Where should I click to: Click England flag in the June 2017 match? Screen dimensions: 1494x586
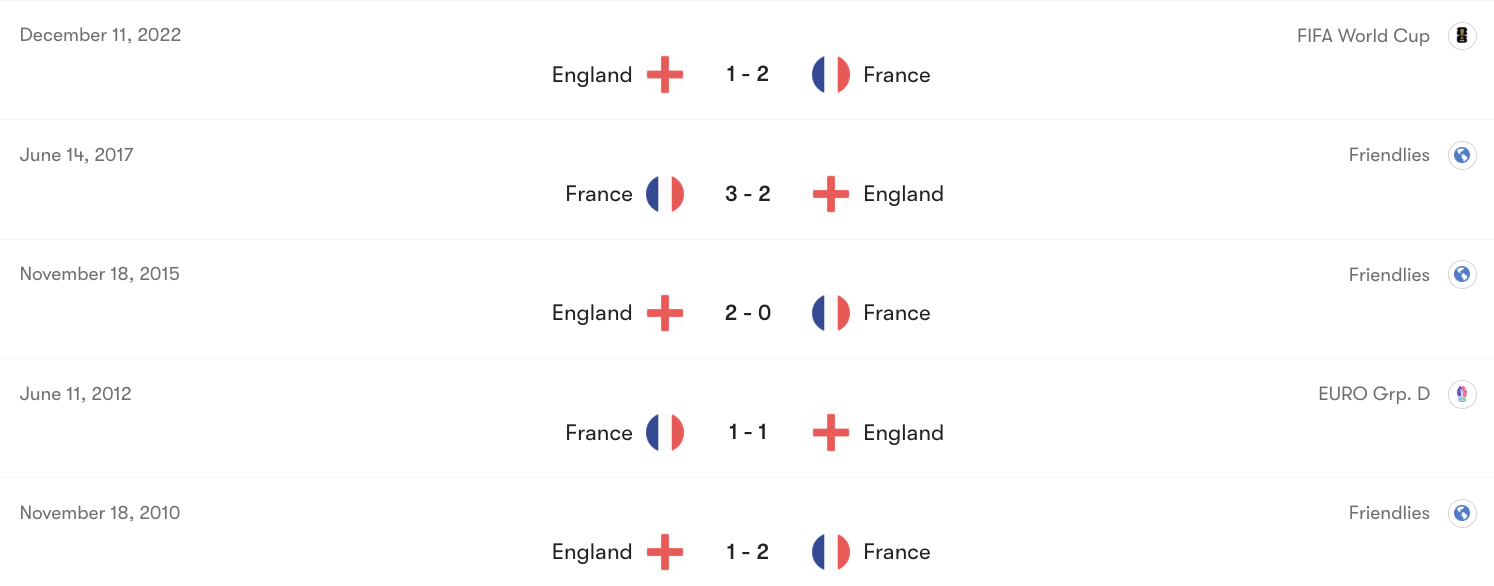tap(831, 194)
